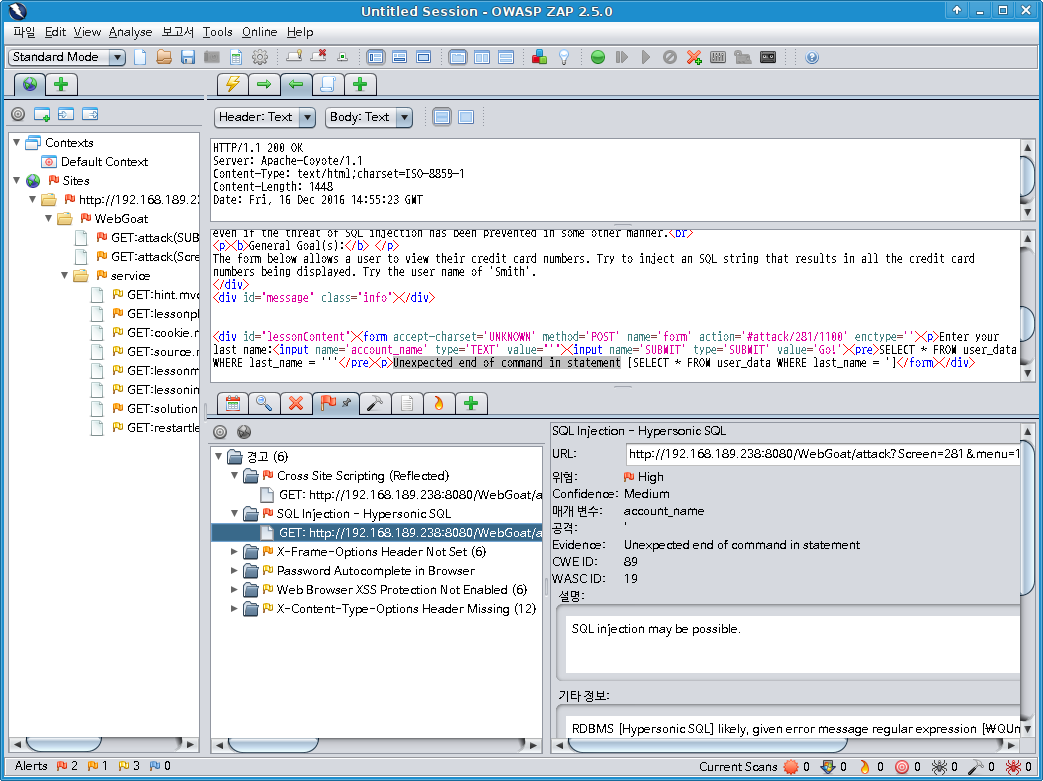Open Session Properties icon in toolbar
This screenshot has width=1043, height=781.
(x=236, y=57)
